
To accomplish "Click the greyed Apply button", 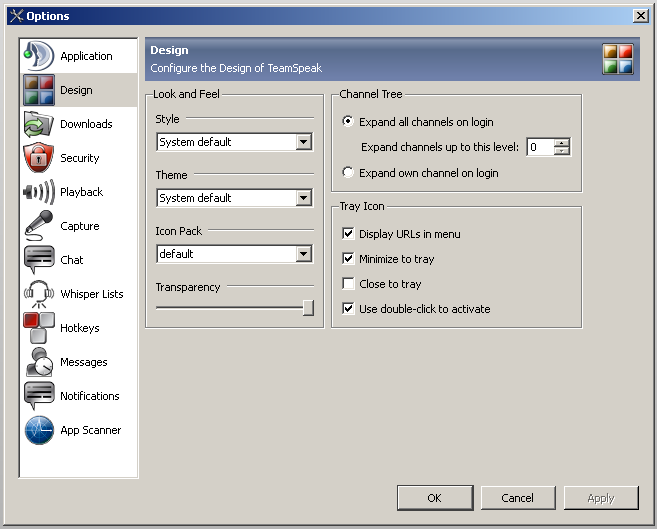I will [x=601, y=498].
